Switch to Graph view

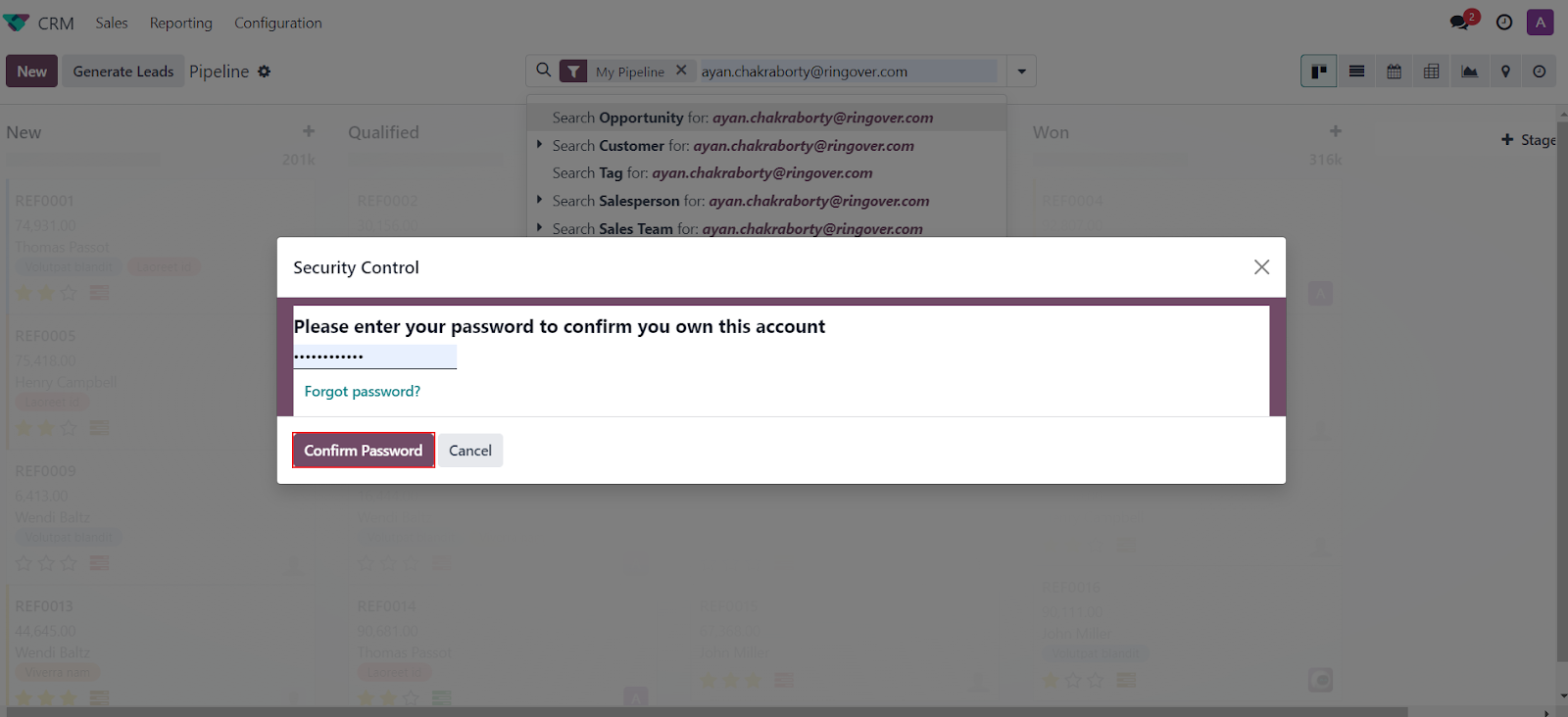click(1469, 72)
